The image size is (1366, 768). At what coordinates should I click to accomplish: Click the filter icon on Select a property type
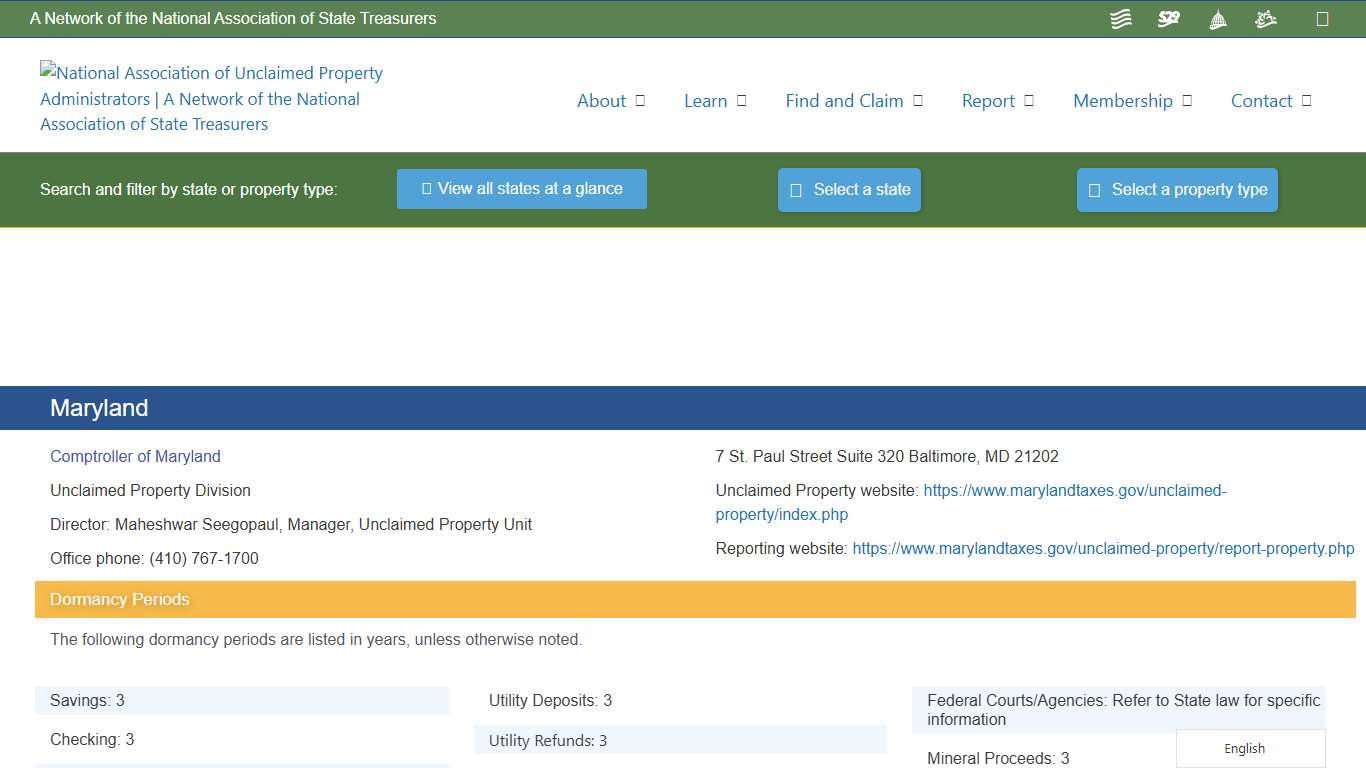click(1093, 189)
